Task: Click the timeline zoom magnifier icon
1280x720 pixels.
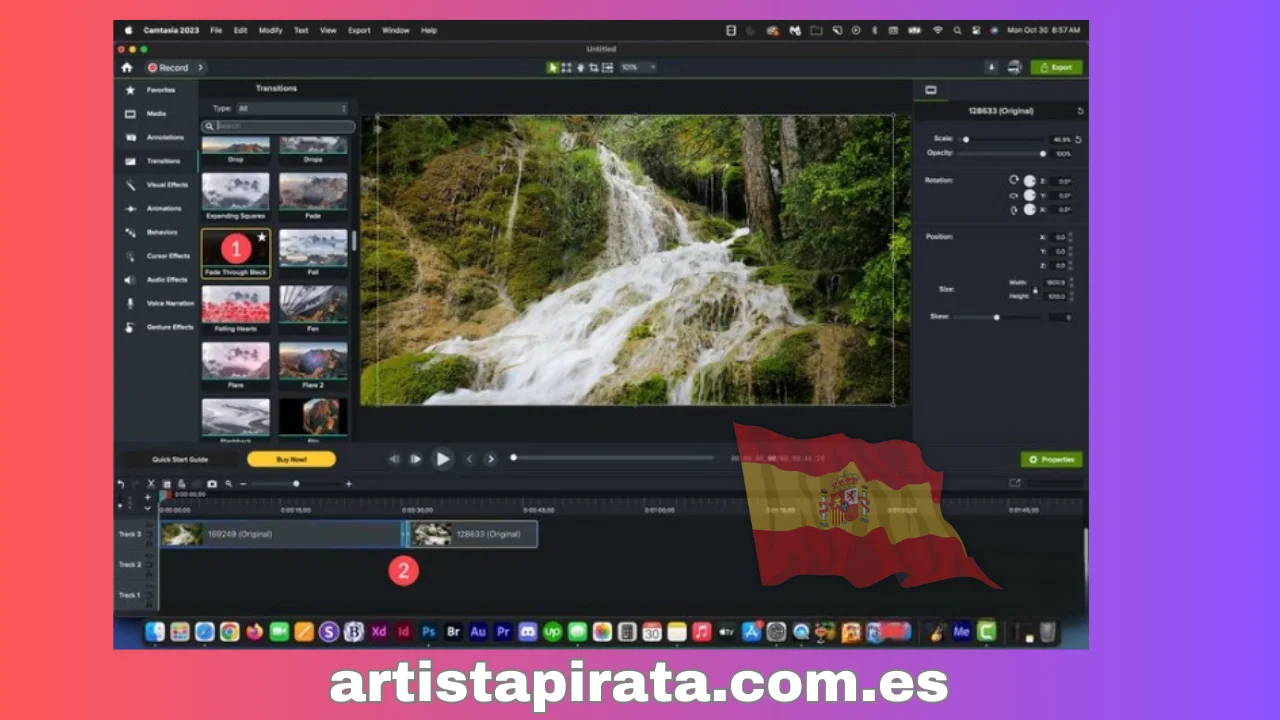Action: (x=229, y=484)
